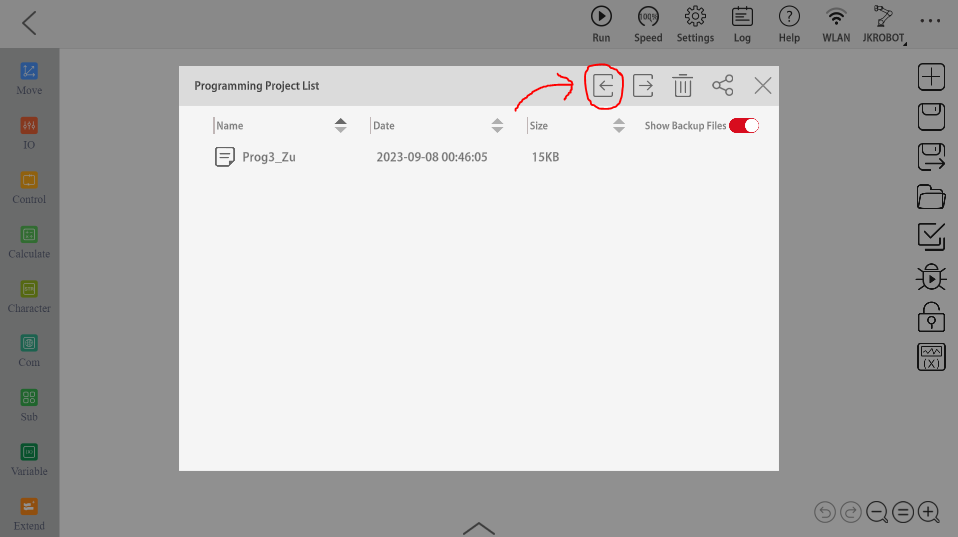This screenshot has width=958, height=537.
Task: Sort project list by Size
Action: coord(618,126)
